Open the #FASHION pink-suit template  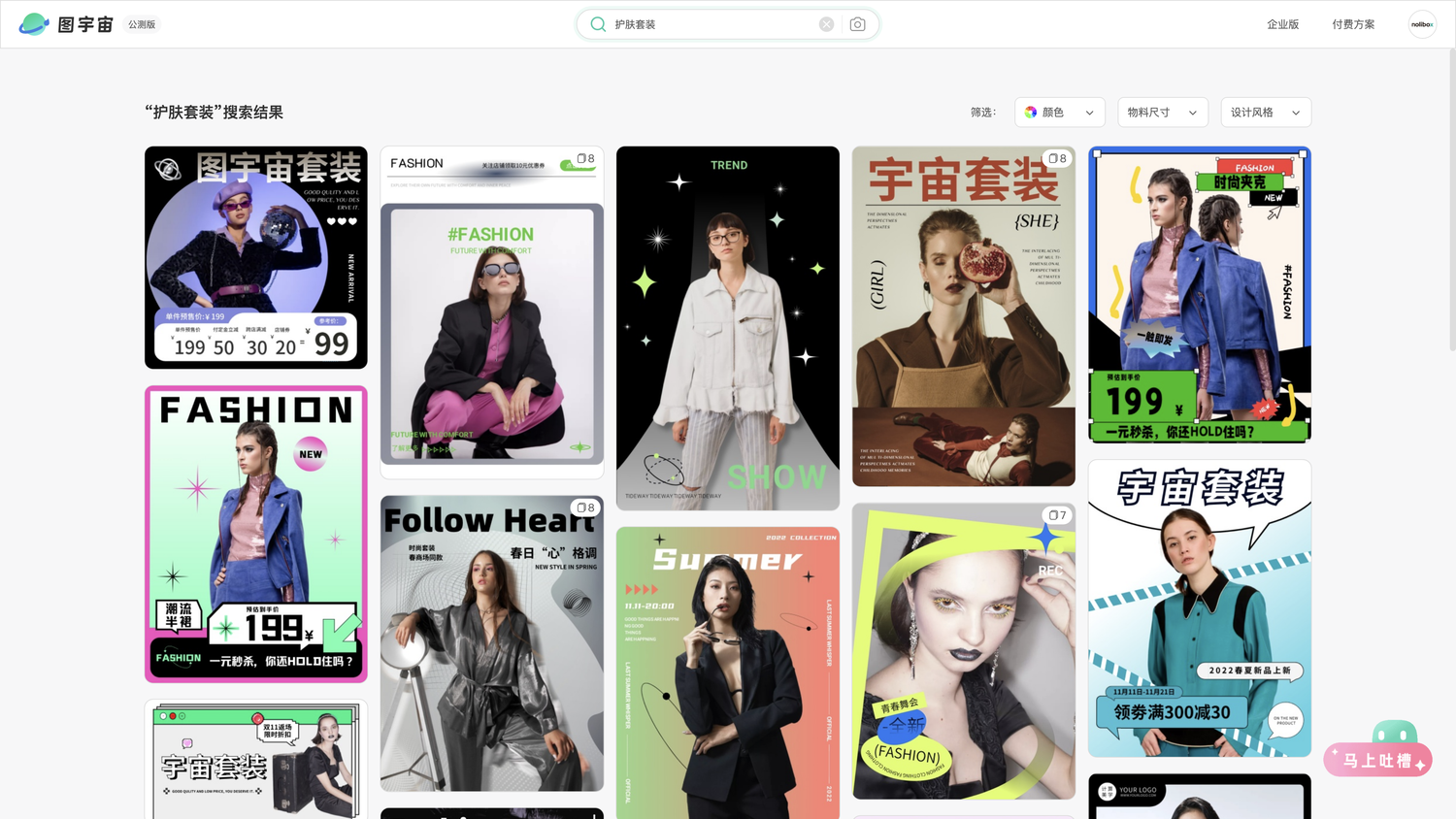point(492,312)
